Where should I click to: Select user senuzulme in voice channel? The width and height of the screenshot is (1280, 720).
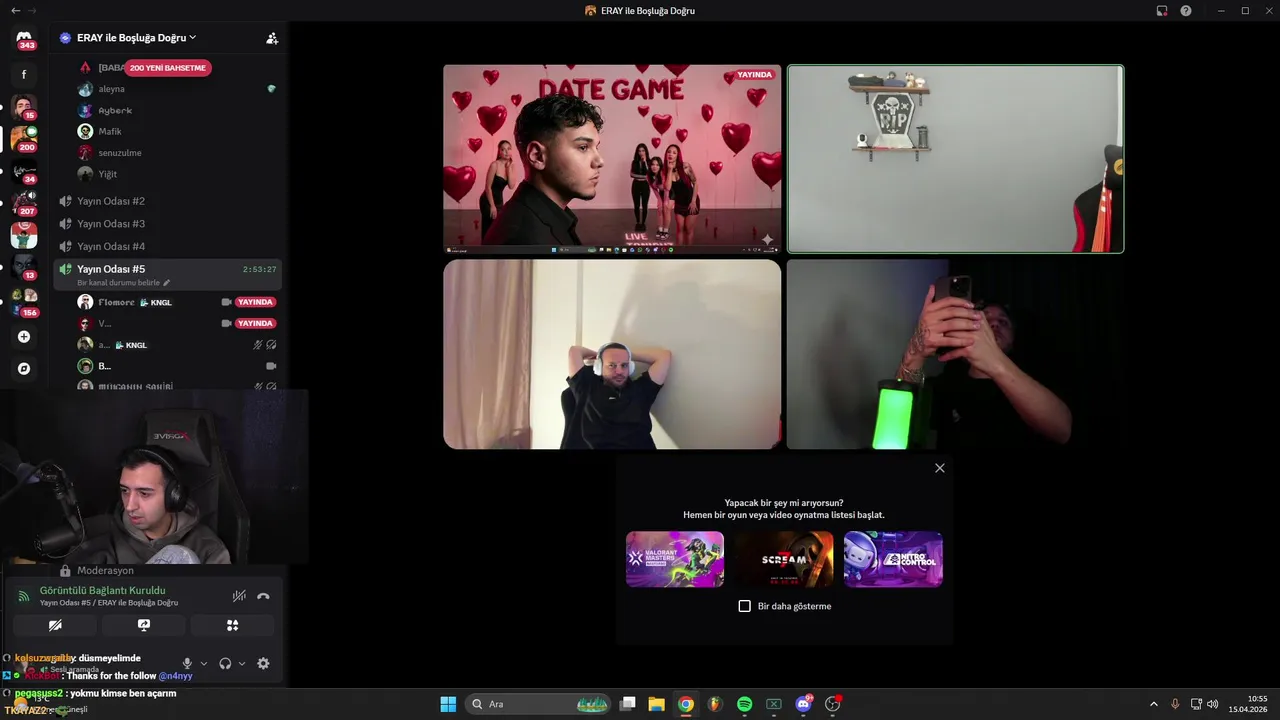(x=120, y=153)
